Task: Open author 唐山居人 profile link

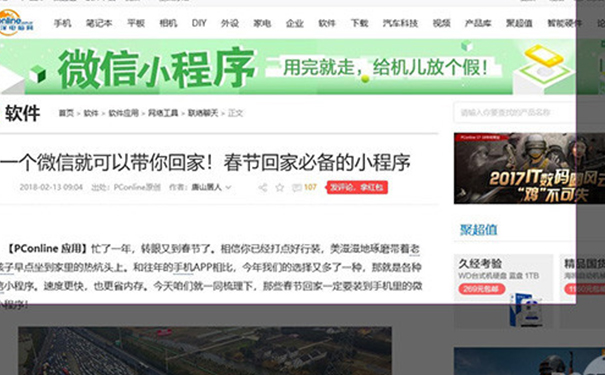Action: [x=207, y=188]
